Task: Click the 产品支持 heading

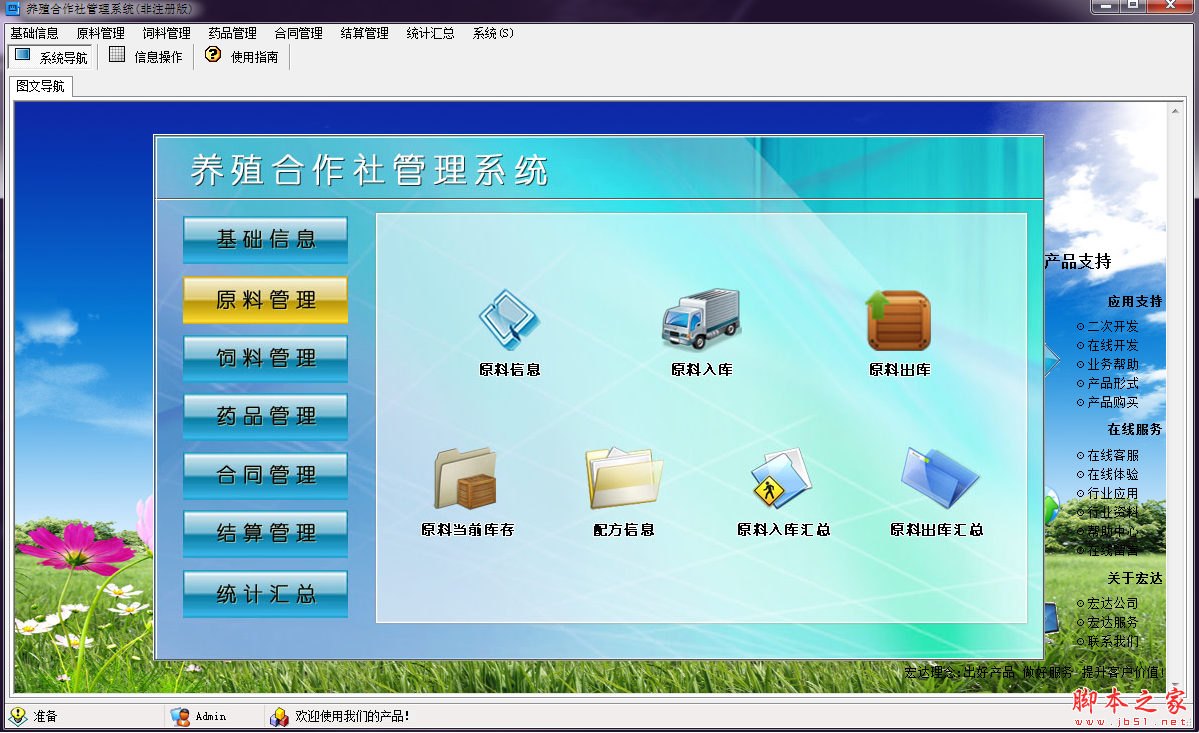Action: point(1078,261)
